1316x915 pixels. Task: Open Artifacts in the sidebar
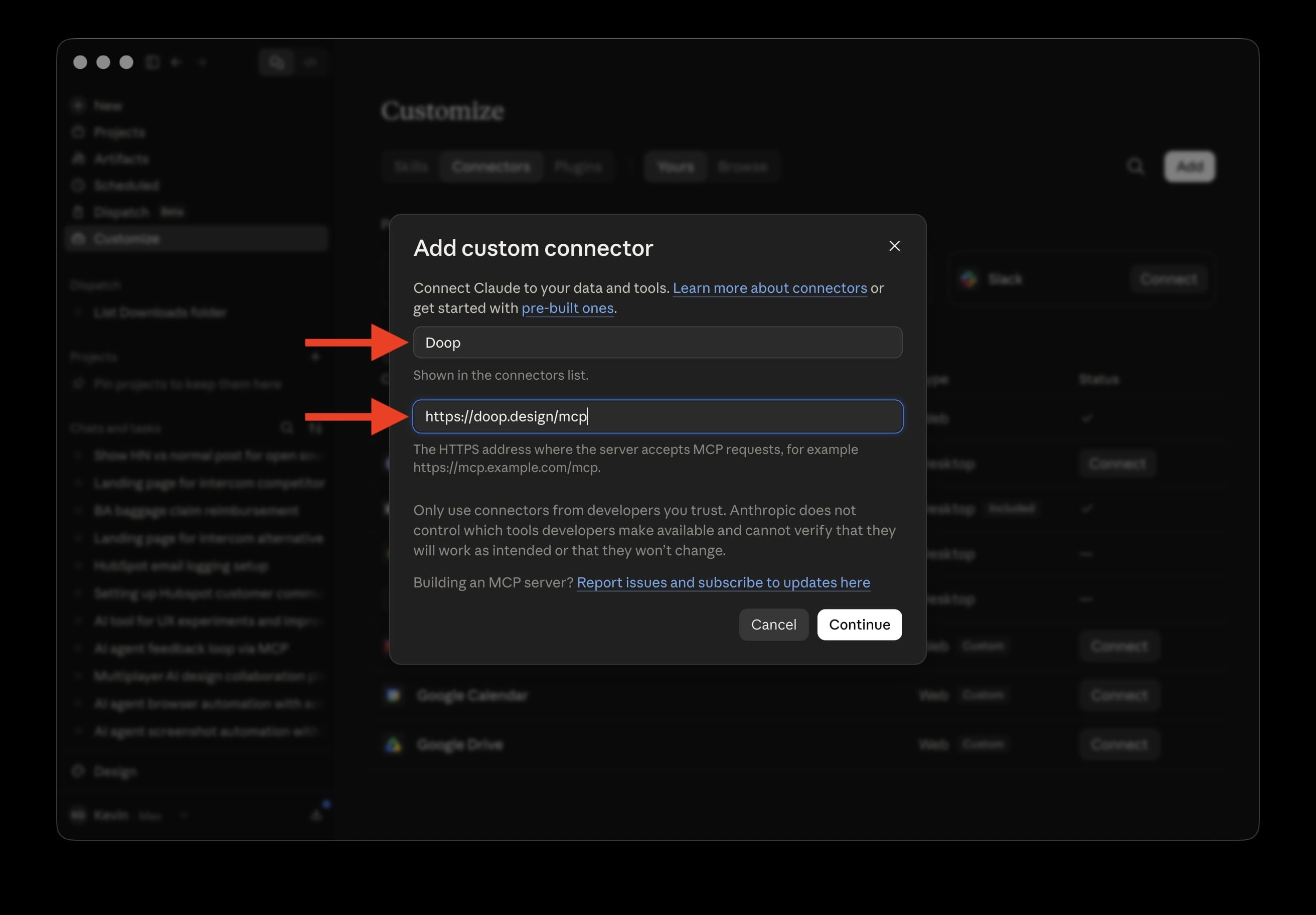(x=196, y=159)
